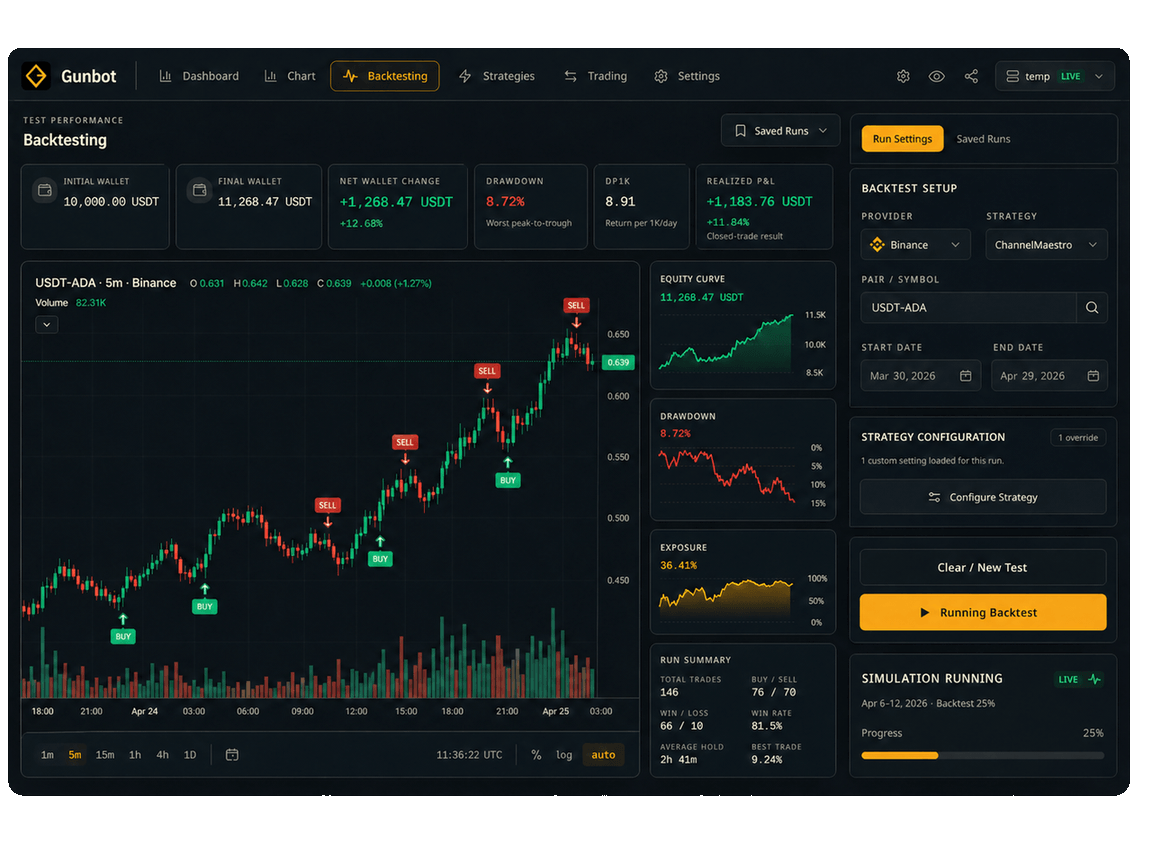Click the Equity Curve mini chart
The height and width of the screenshot is (864, 1152).
tap(727, 343)
